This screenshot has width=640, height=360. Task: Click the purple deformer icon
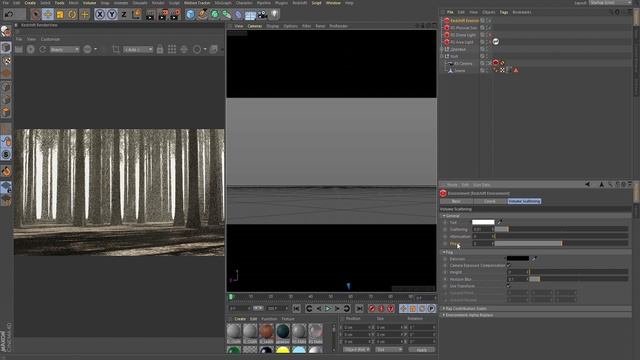click(238, 15)
